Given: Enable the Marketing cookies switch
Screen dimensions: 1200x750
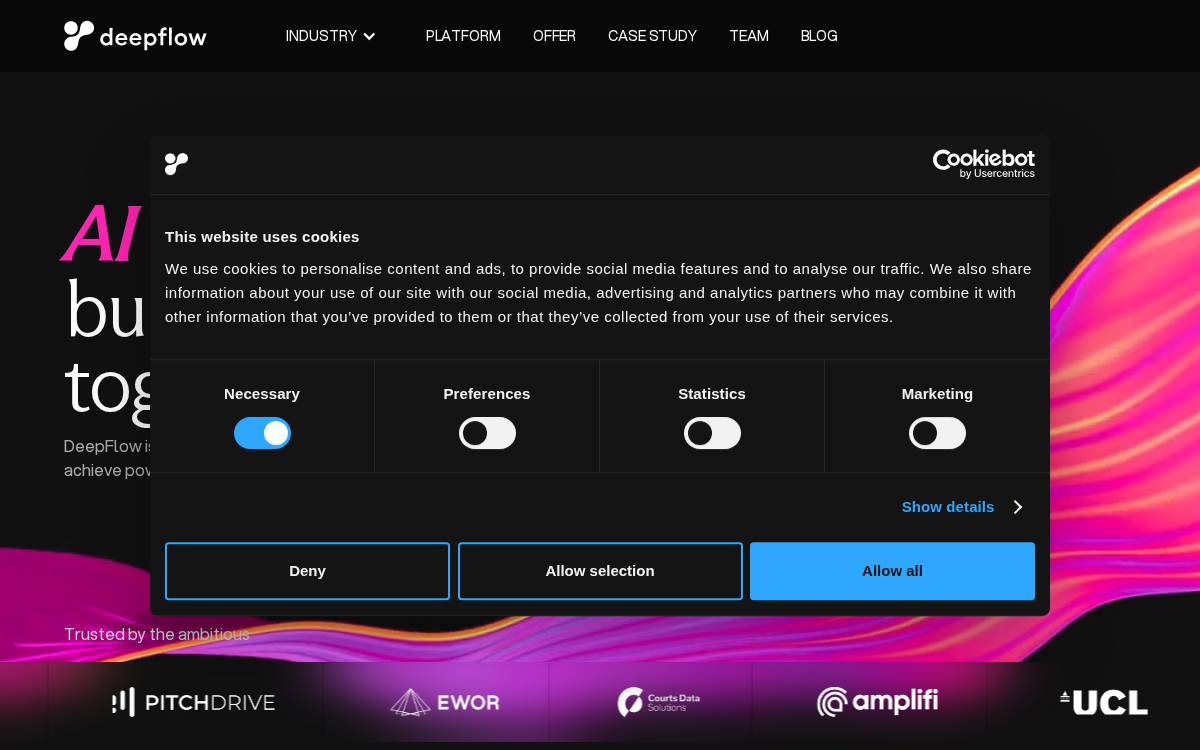Looking at the screenshot, I should [x=937, y=433].
